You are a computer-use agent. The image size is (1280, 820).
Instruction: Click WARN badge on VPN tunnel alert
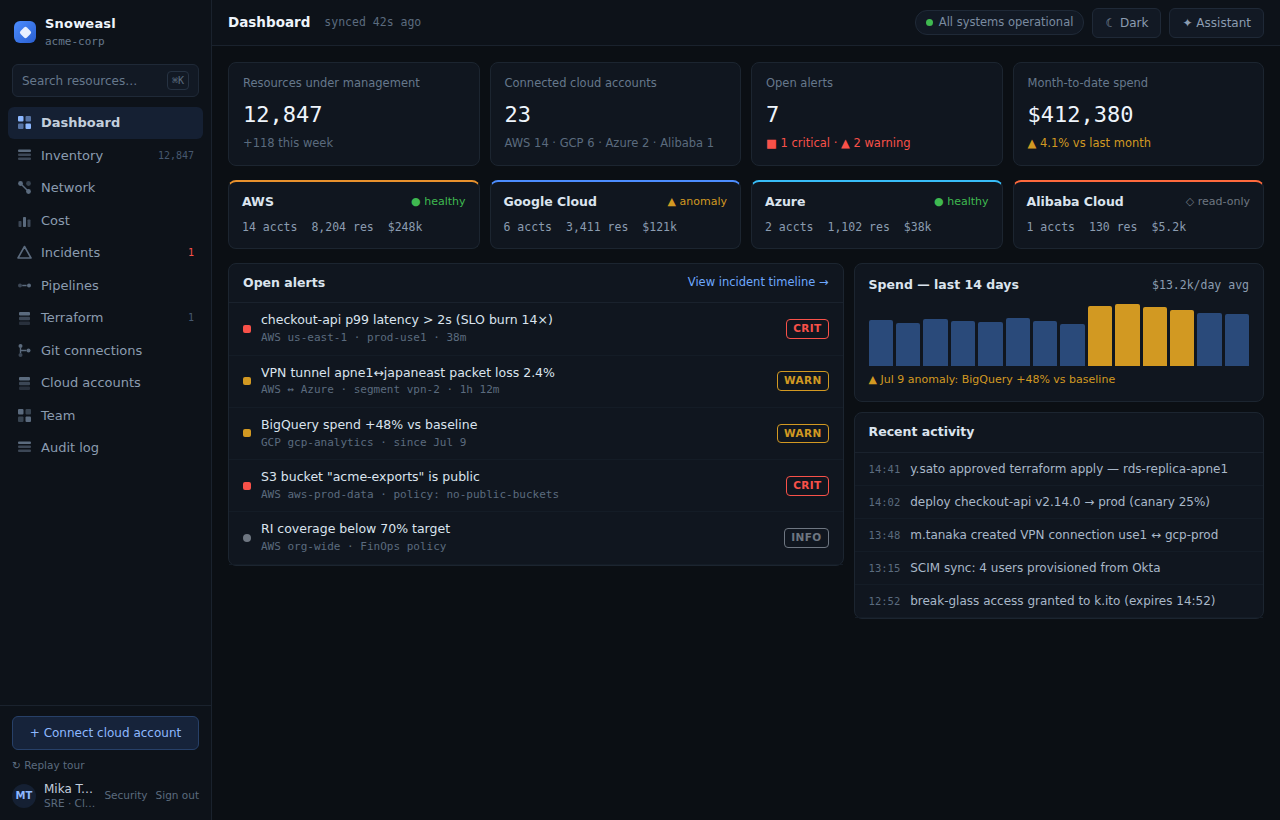(x=803, y=381)
